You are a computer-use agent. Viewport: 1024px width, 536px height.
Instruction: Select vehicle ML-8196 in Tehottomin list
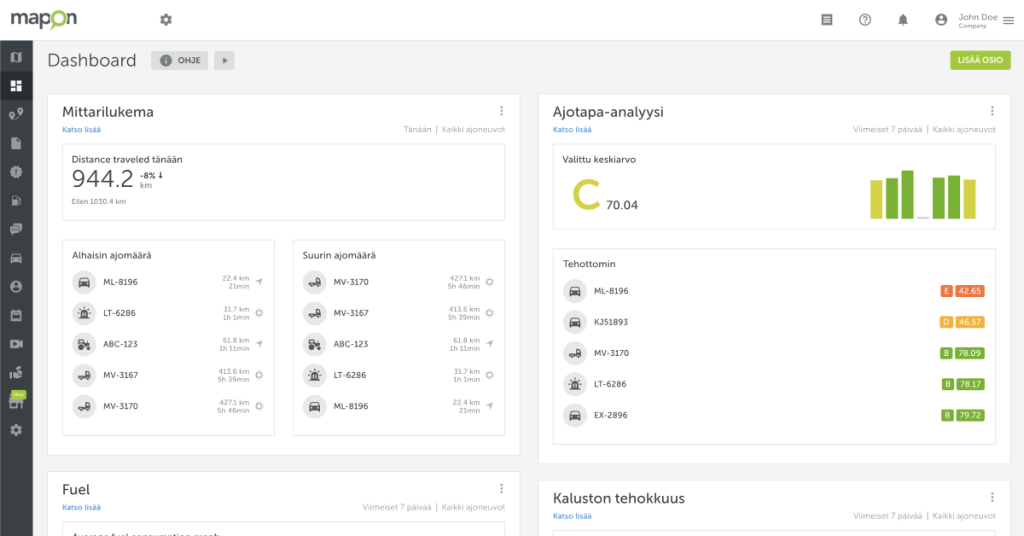610,291
